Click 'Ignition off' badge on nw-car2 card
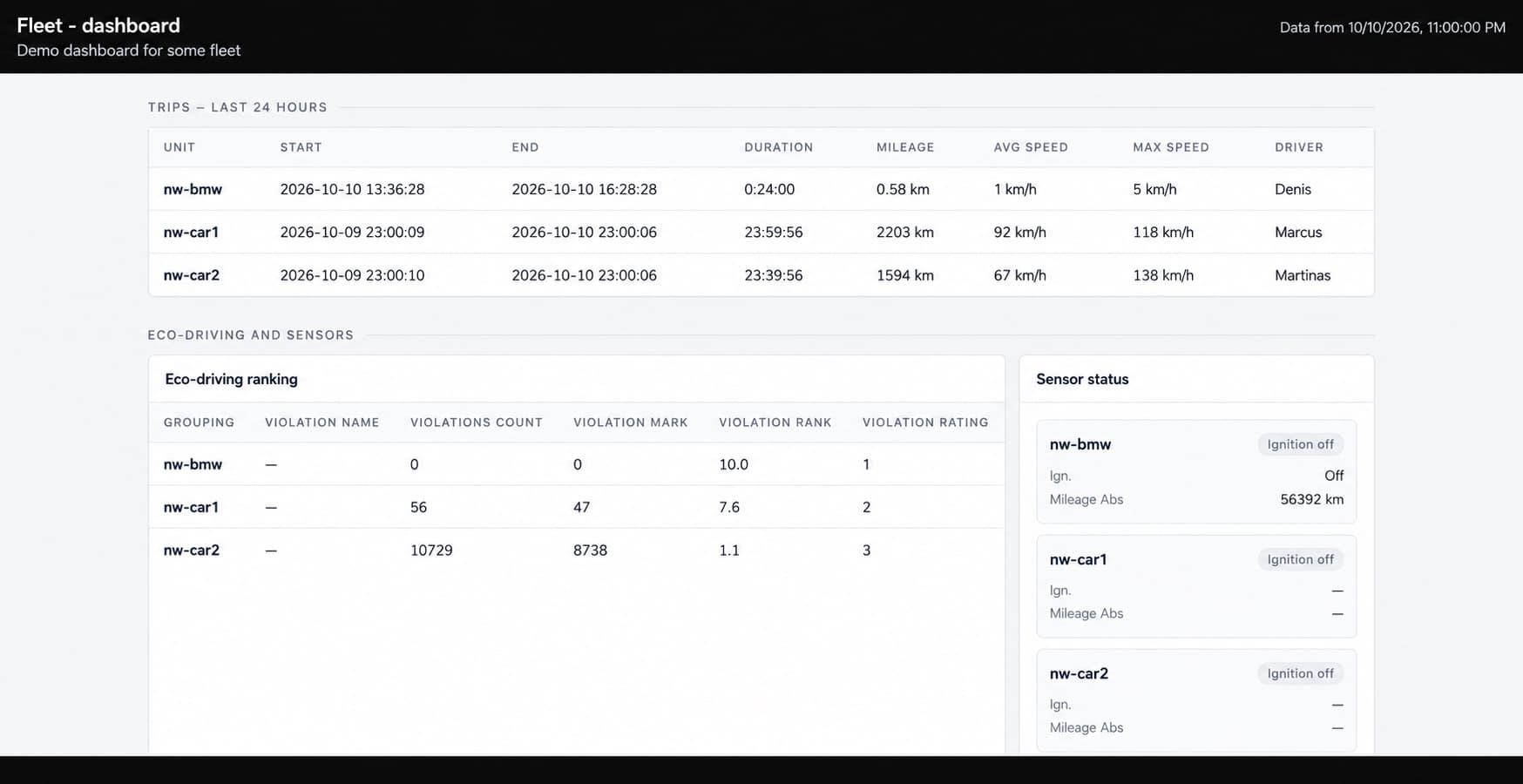Image resolution: width=1523 pixels, height=784 pixels. point(1300,673)
